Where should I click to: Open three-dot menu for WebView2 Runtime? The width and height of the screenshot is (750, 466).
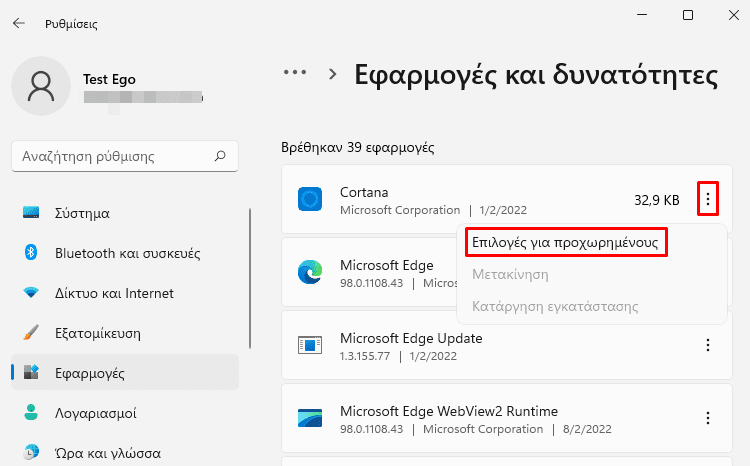(x=708, y=418)
